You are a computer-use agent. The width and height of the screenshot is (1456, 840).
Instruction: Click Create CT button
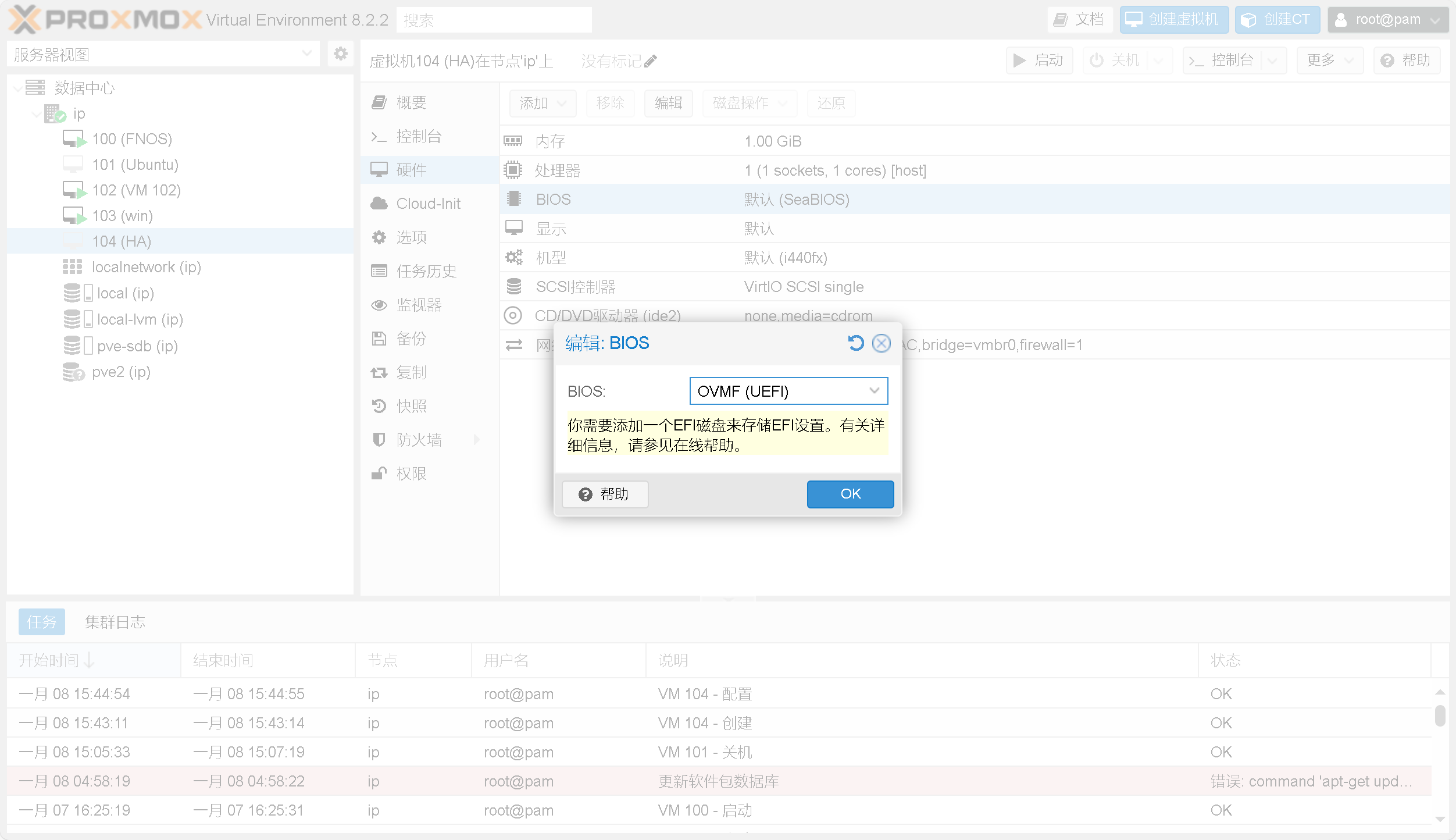[1277, 20]
